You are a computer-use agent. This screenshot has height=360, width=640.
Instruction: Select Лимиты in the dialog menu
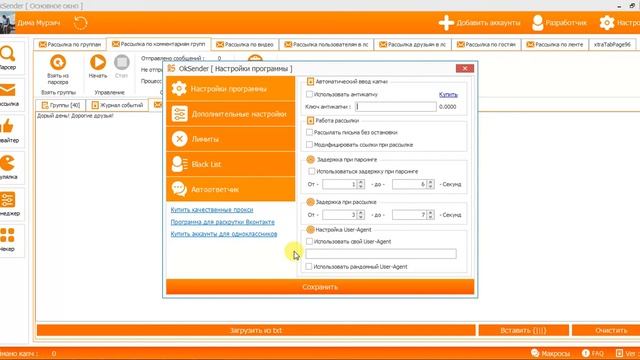[x=231, y=139]
